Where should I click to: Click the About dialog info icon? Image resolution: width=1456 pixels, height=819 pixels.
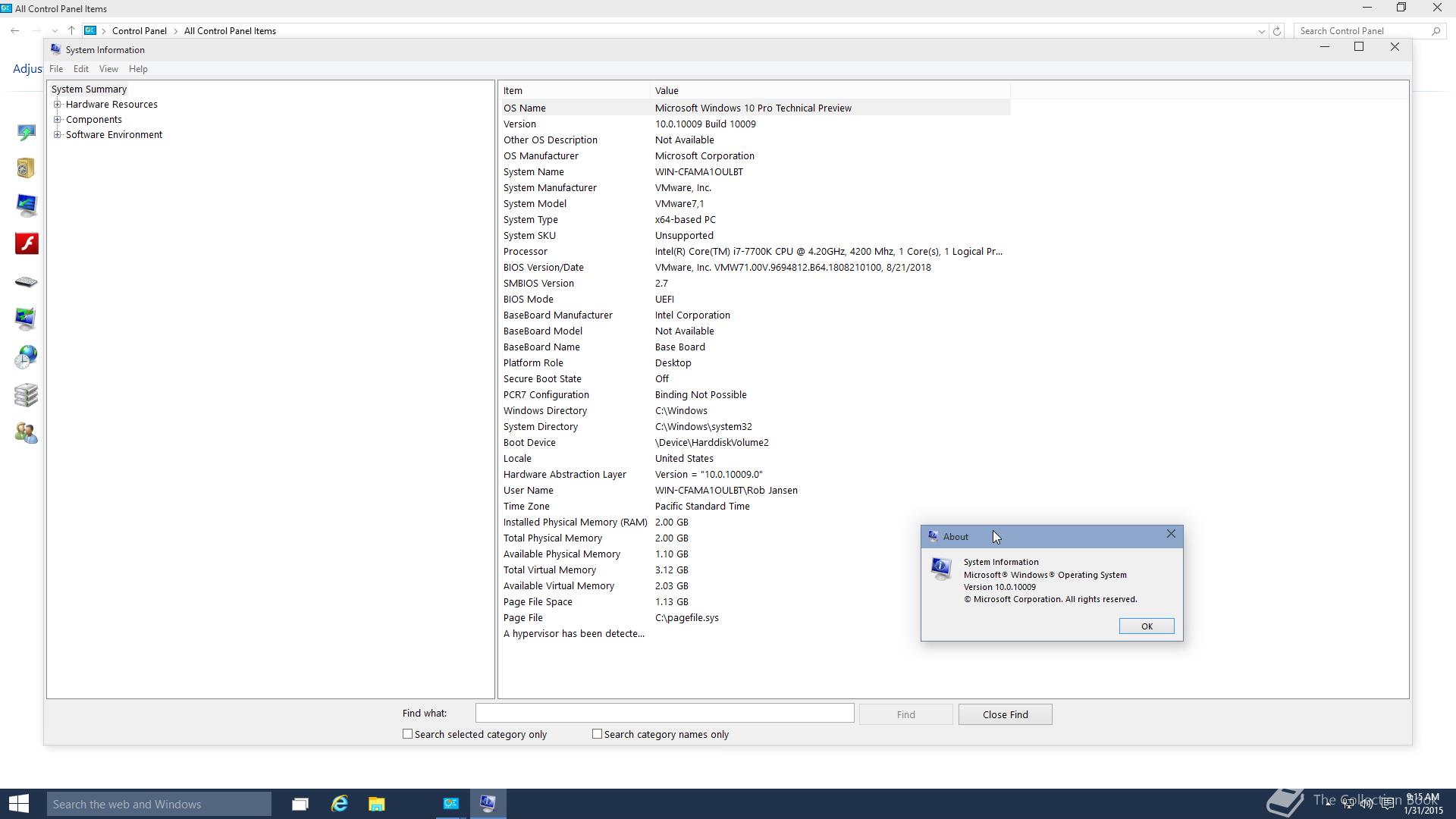pyautogui.click(x=941, y=569)
